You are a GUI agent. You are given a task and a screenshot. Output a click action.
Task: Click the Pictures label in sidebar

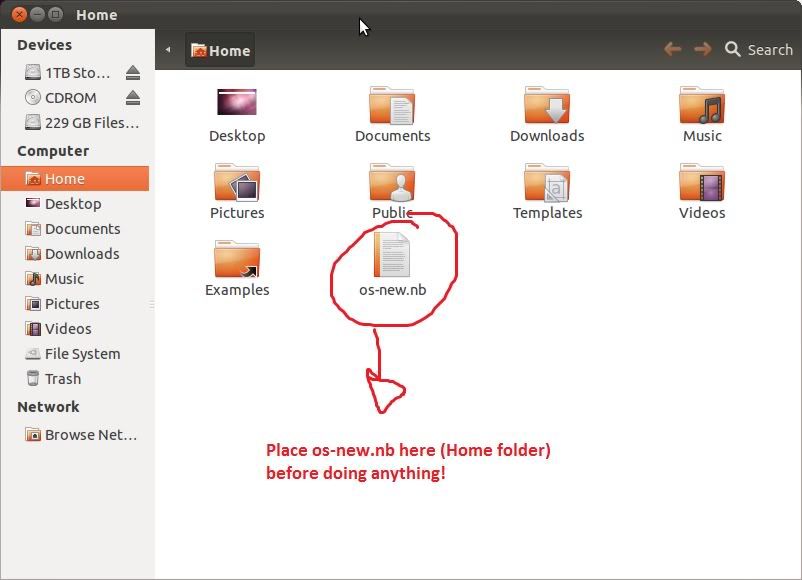coord(72,304)
